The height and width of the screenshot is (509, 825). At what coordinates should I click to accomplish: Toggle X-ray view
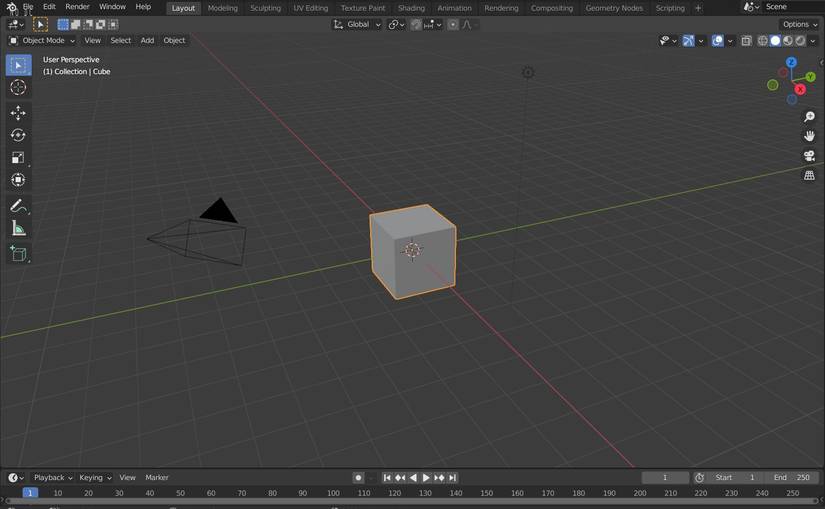(x=746, y=41)
